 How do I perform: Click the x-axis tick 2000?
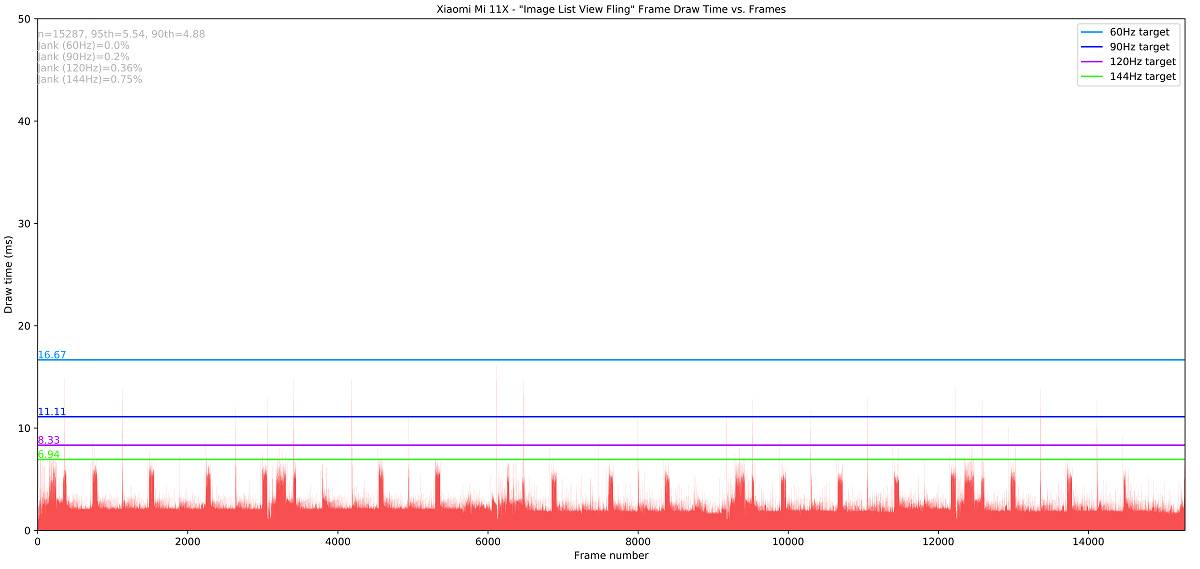click(187, 541)
